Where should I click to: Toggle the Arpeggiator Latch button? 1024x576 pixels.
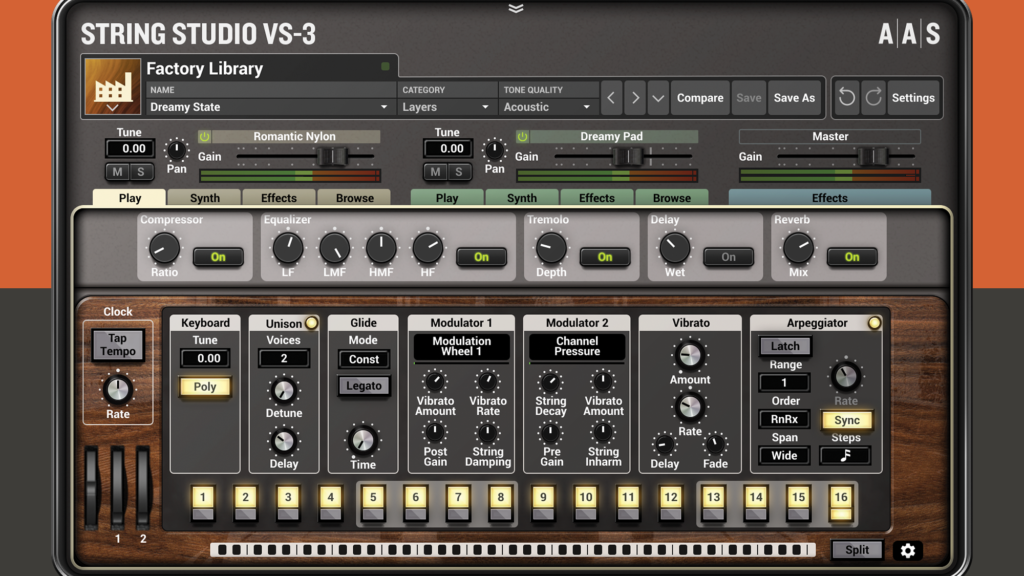(x=785, y=346)
